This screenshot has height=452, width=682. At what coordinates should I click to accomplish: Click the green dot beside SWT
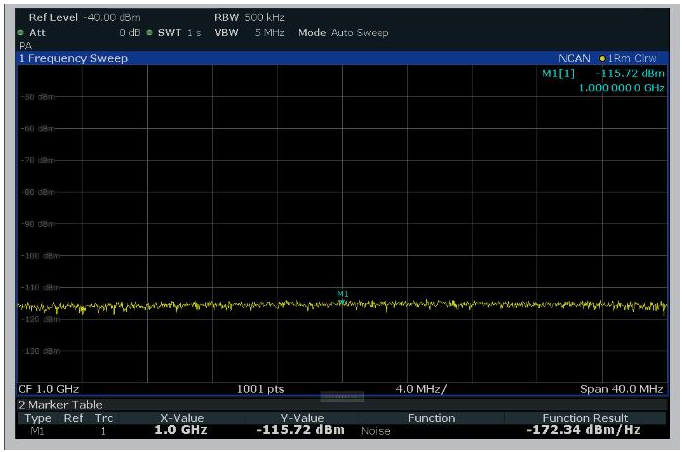150,33
